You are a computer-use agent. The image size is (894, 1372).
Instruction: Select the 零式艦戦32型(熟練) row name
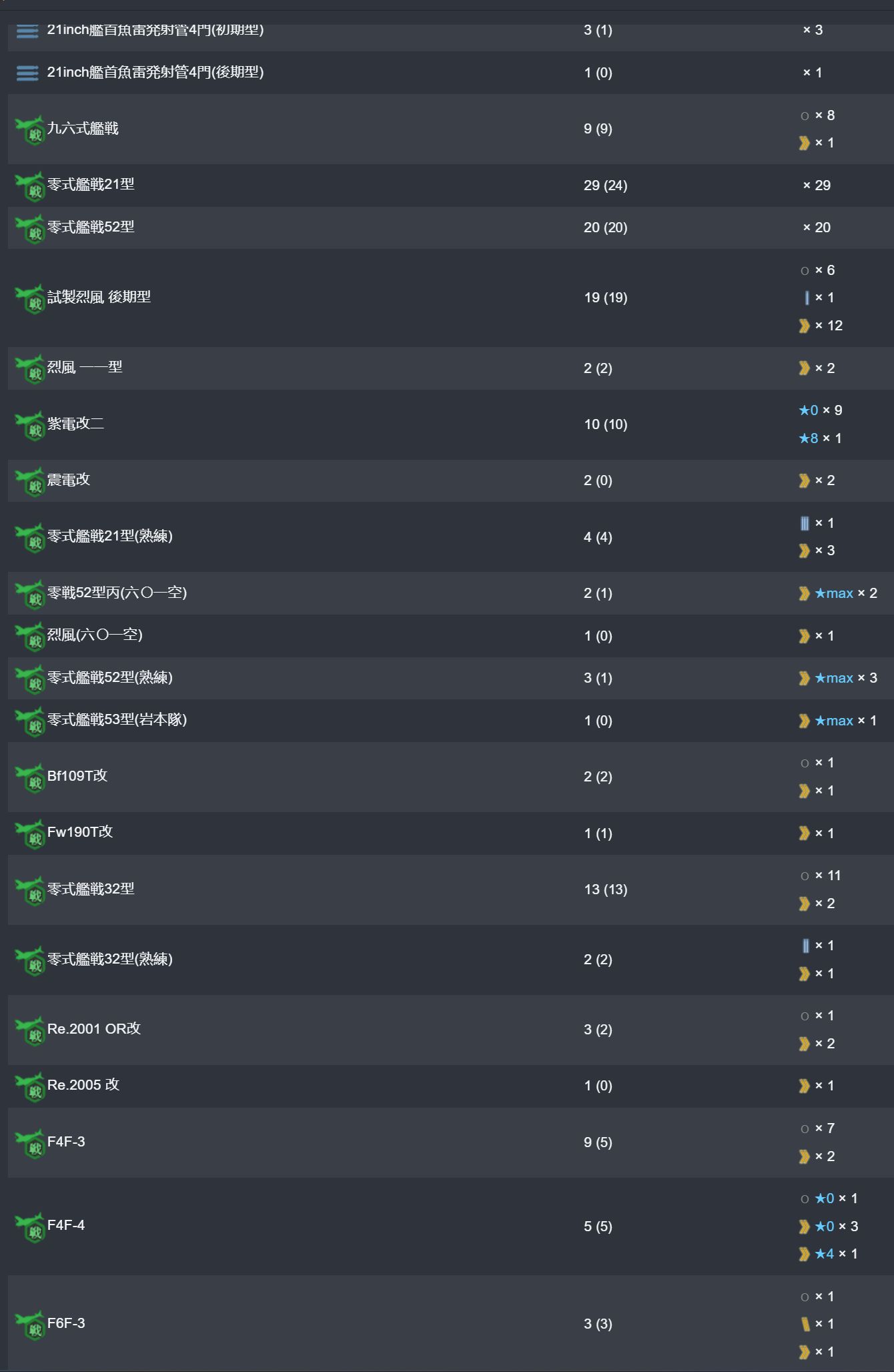pyautogui.click(x=110, y=959)
